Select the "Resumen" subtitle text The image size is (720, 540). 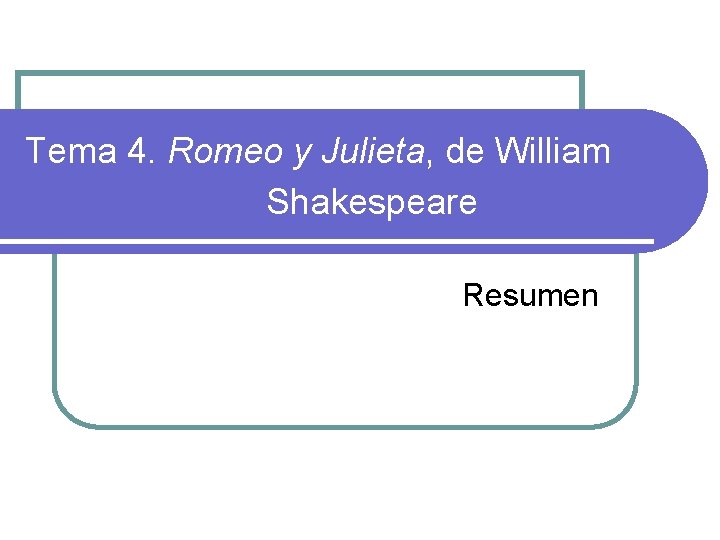click(530, 296)
